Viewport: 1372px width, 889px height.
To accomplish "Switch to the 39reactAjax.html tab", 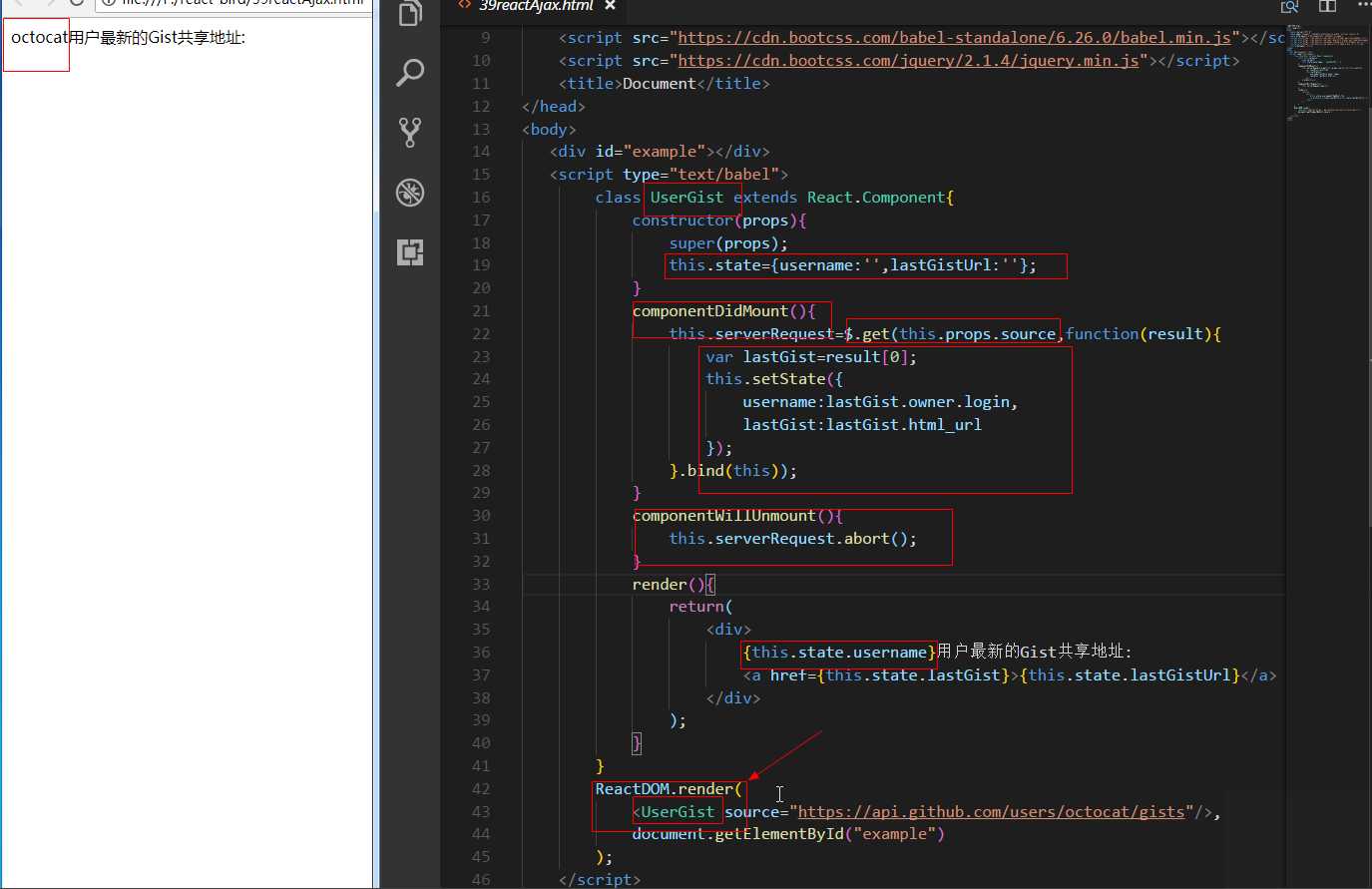I will pyautogui.click(x=536, y=6).
